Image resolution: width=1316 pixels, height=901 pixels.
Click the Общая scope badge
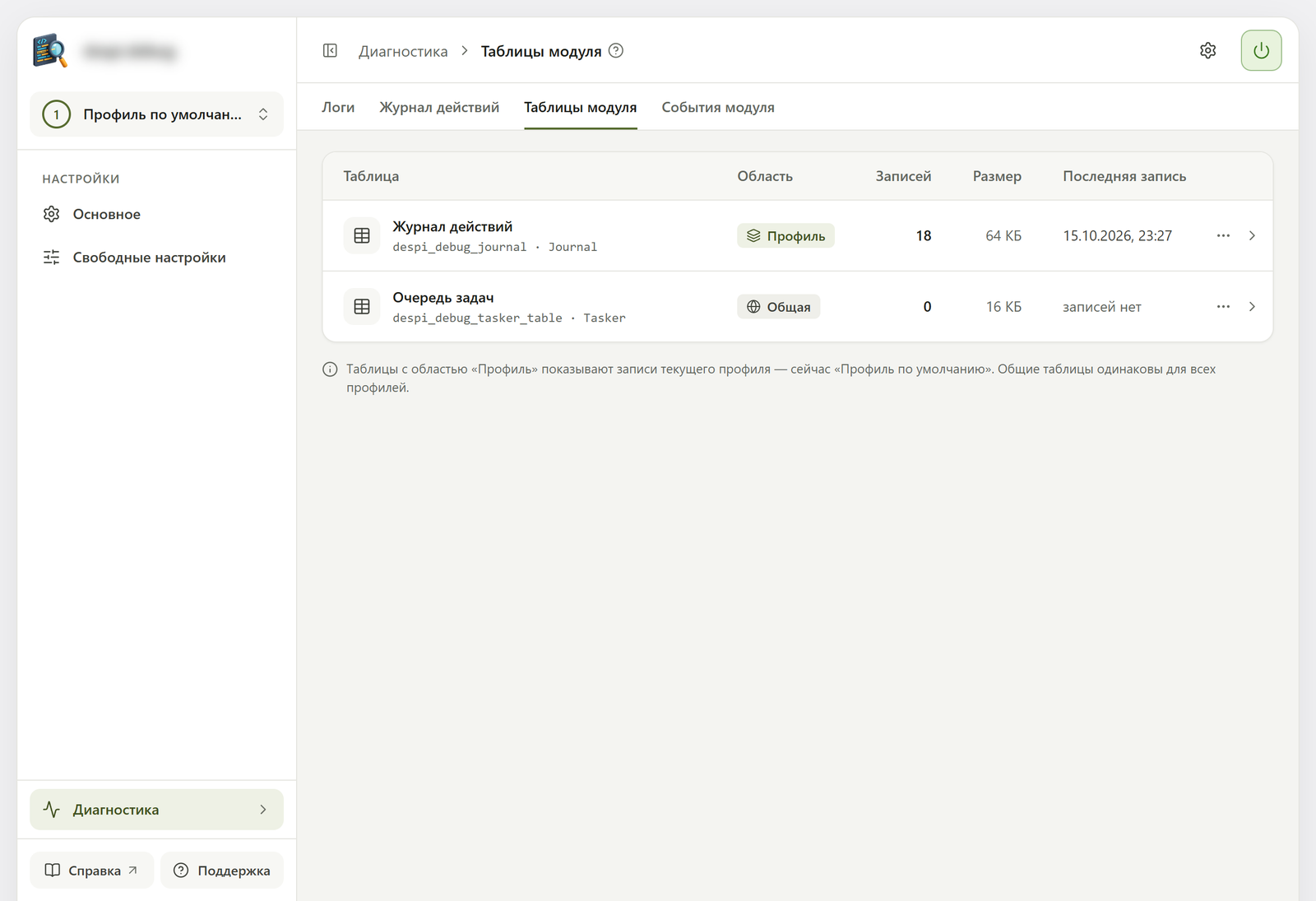click(778, 307)
